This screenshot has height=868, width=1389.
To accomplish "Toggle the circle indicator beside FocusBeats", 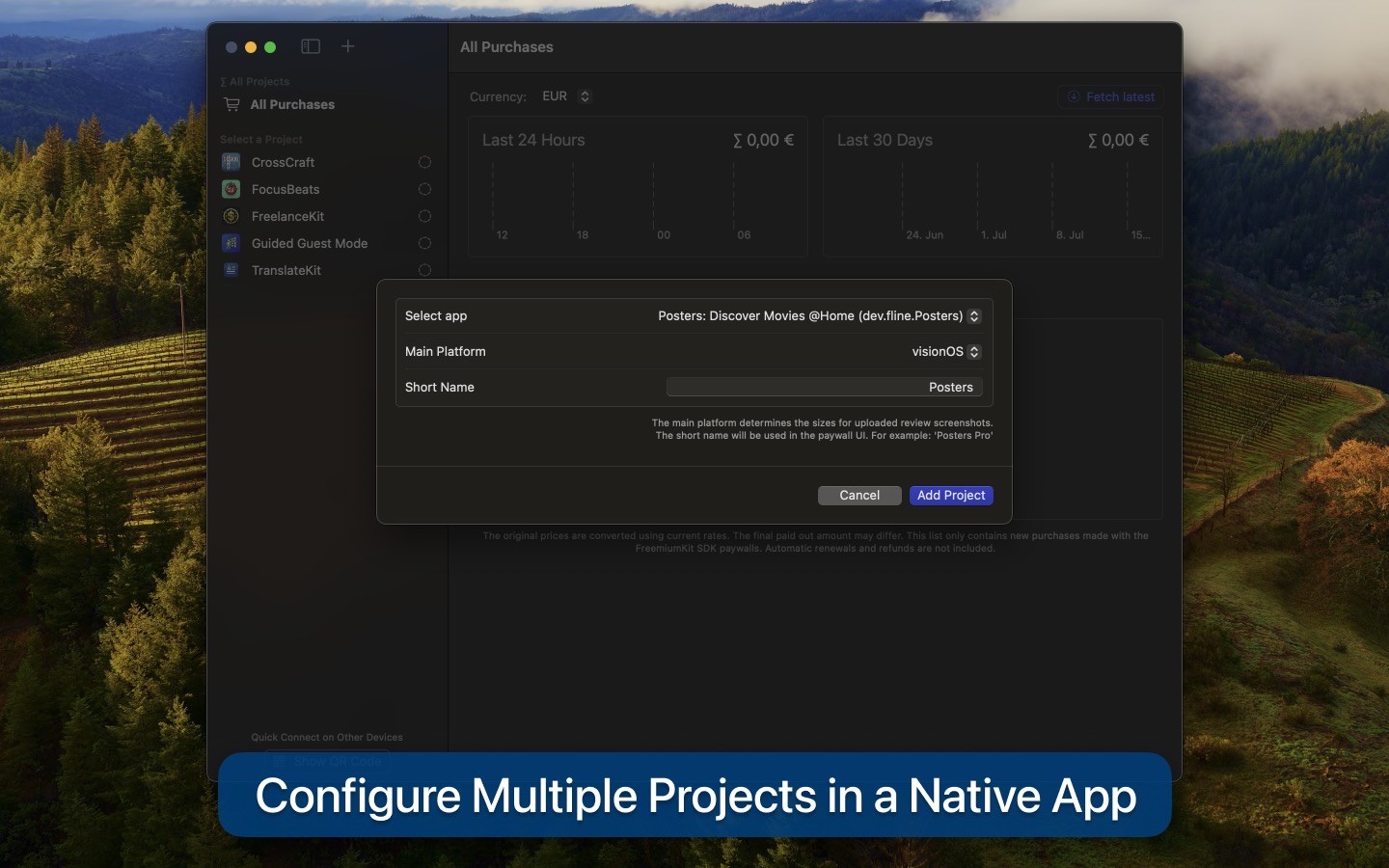I will pyautogui.click(x=424, y=189).
